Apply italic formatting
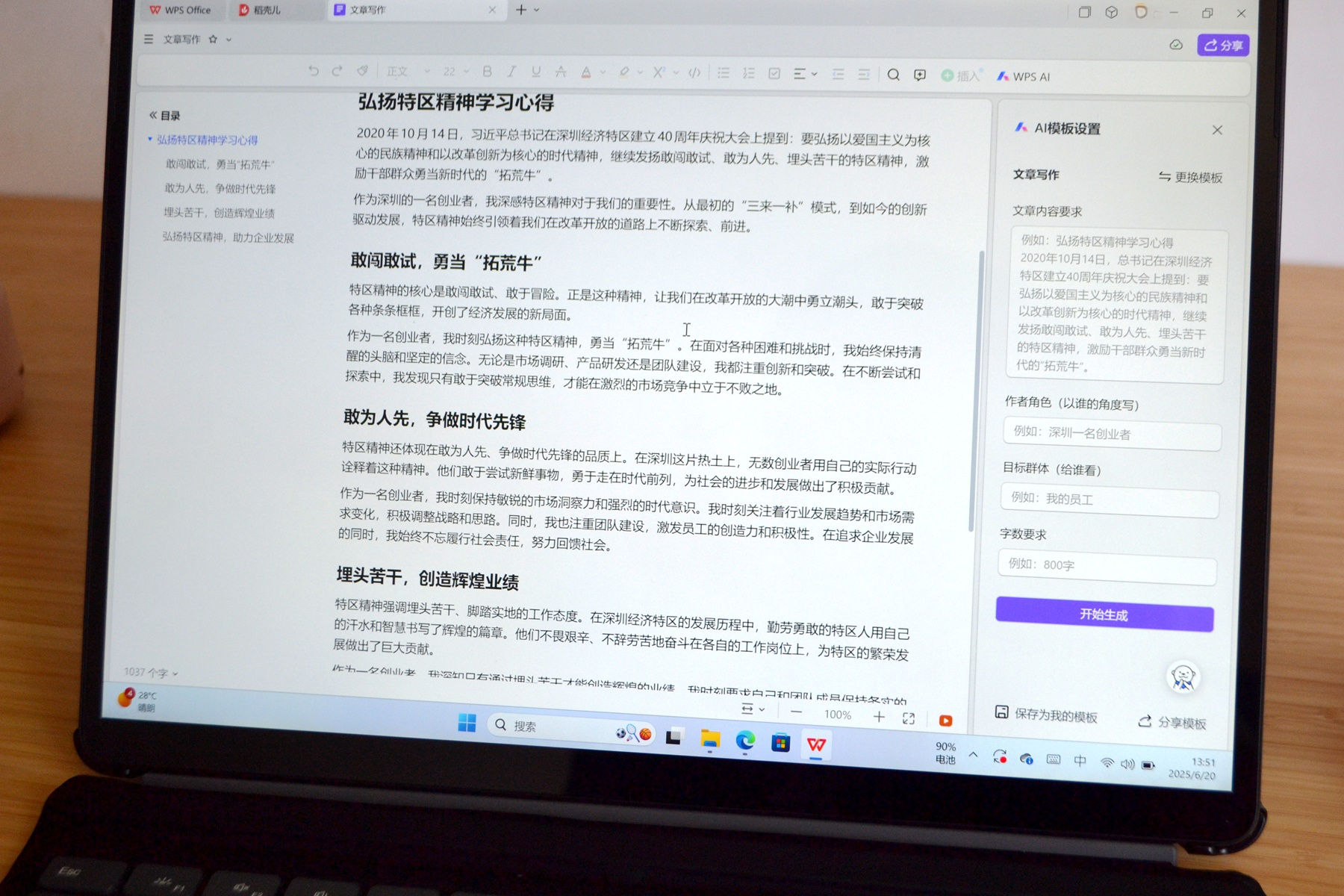1344x896 pixels. [511, 72]
